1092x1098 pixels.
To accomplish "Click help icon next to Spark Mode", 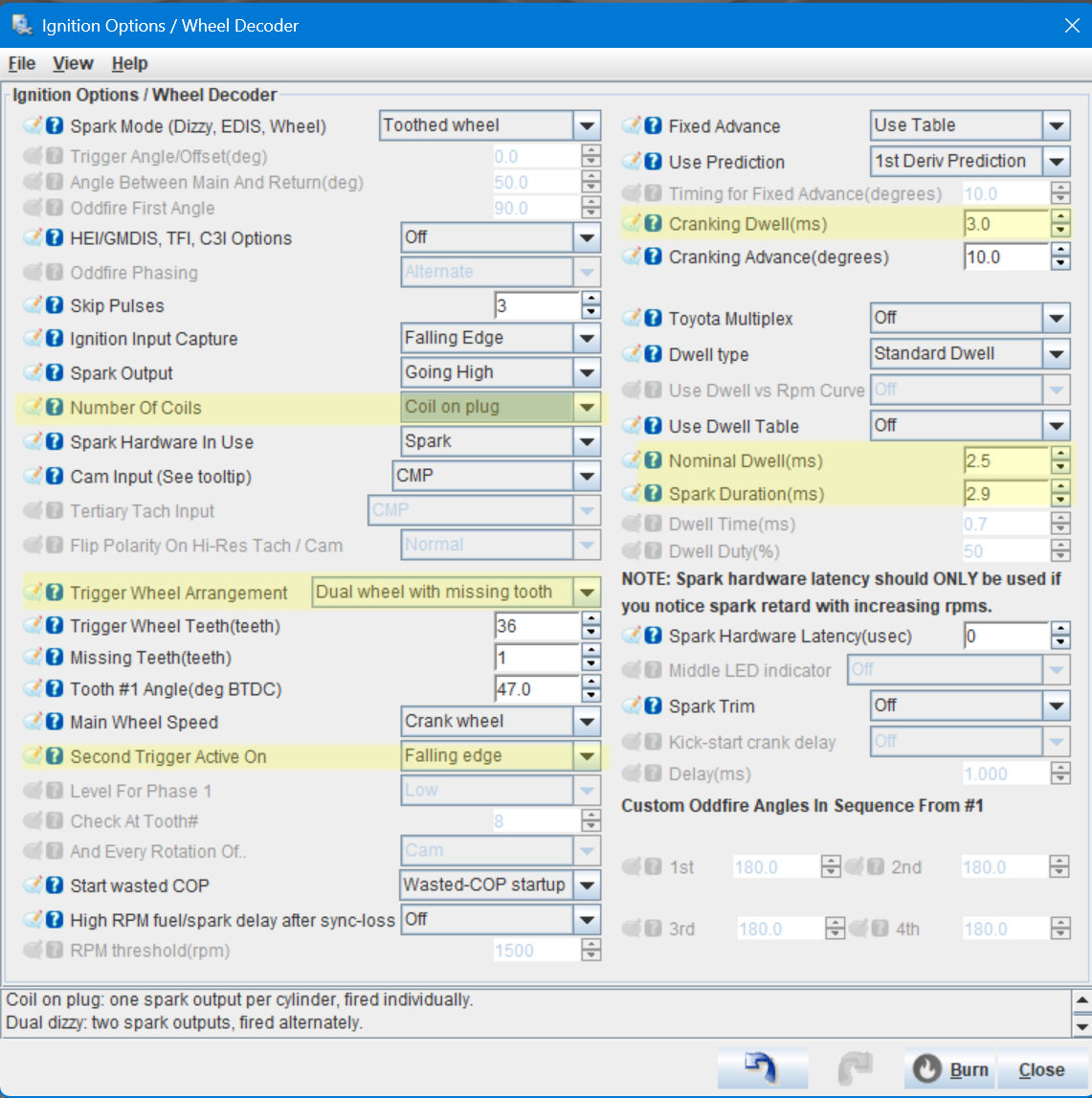I will tap(56, 125).
